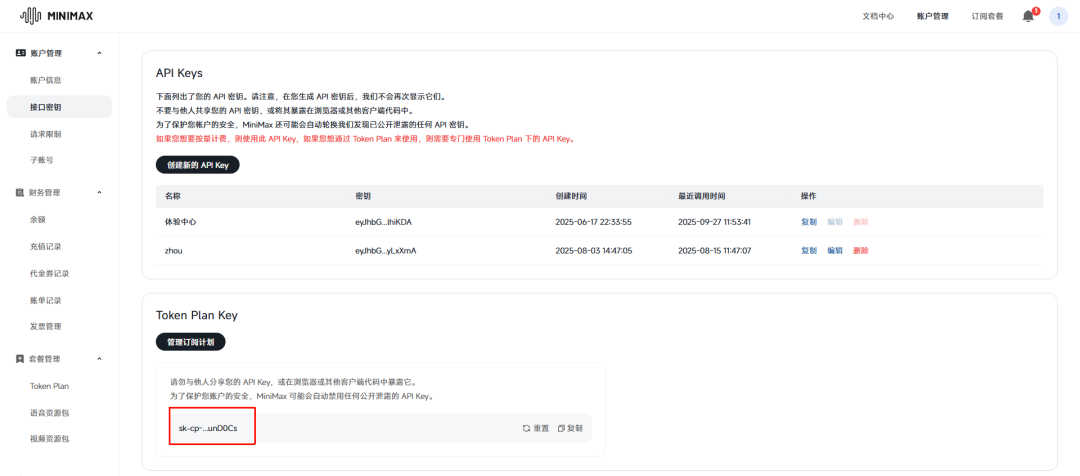
Task: Delete the 体验中心 API key
Action: point(860,222)
